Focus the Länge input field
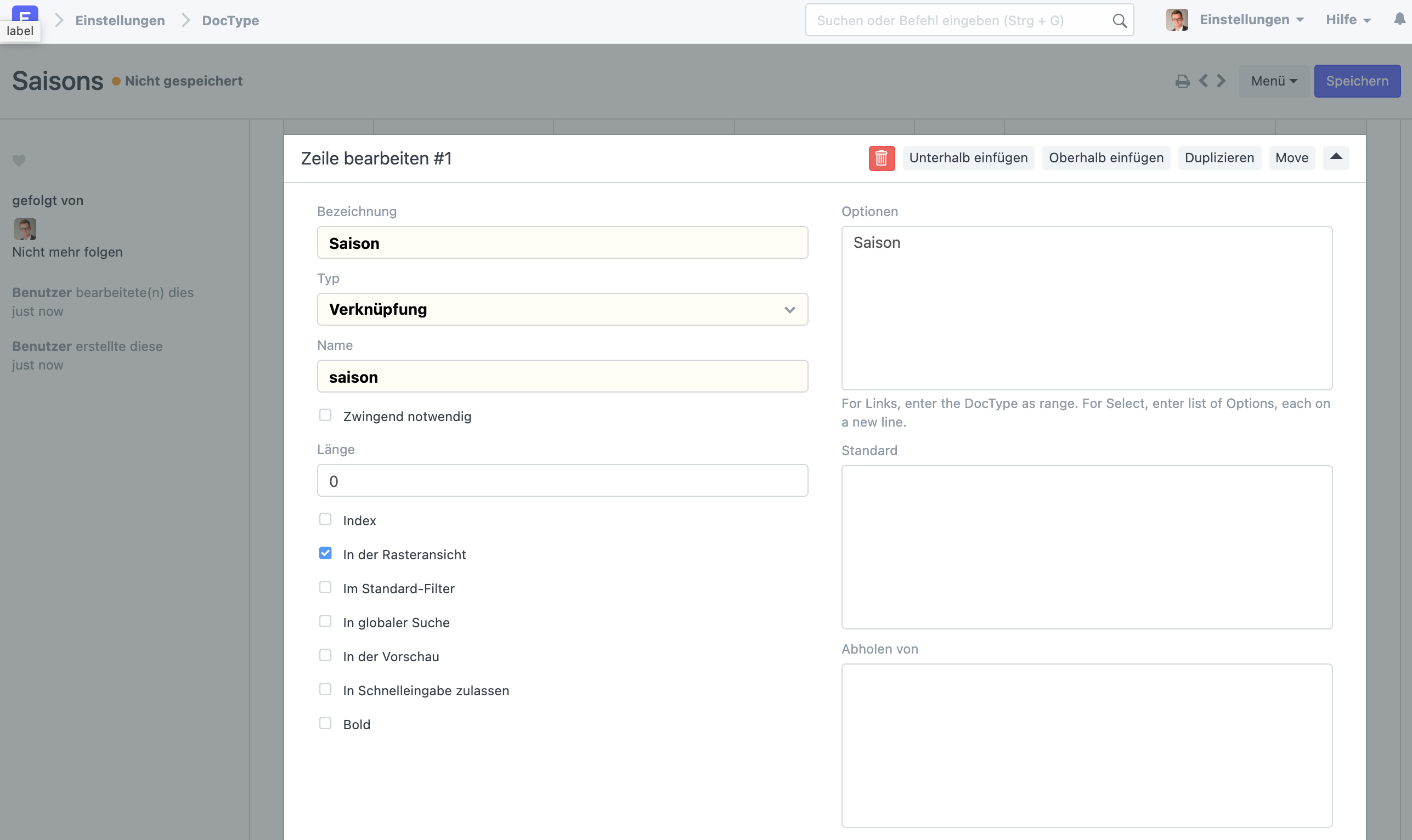This screenshot has height=840, width=1412. (562, 480)
